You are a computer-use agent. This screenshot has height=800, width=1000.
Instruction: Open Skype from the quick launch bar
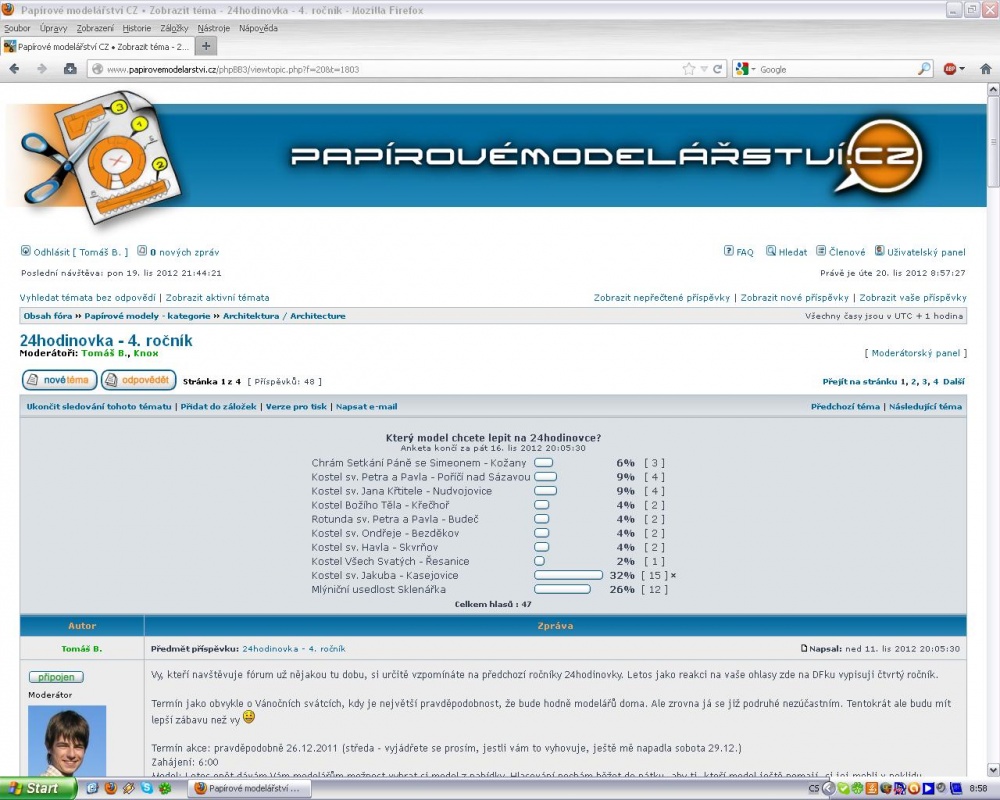click(x=147, y=789)
